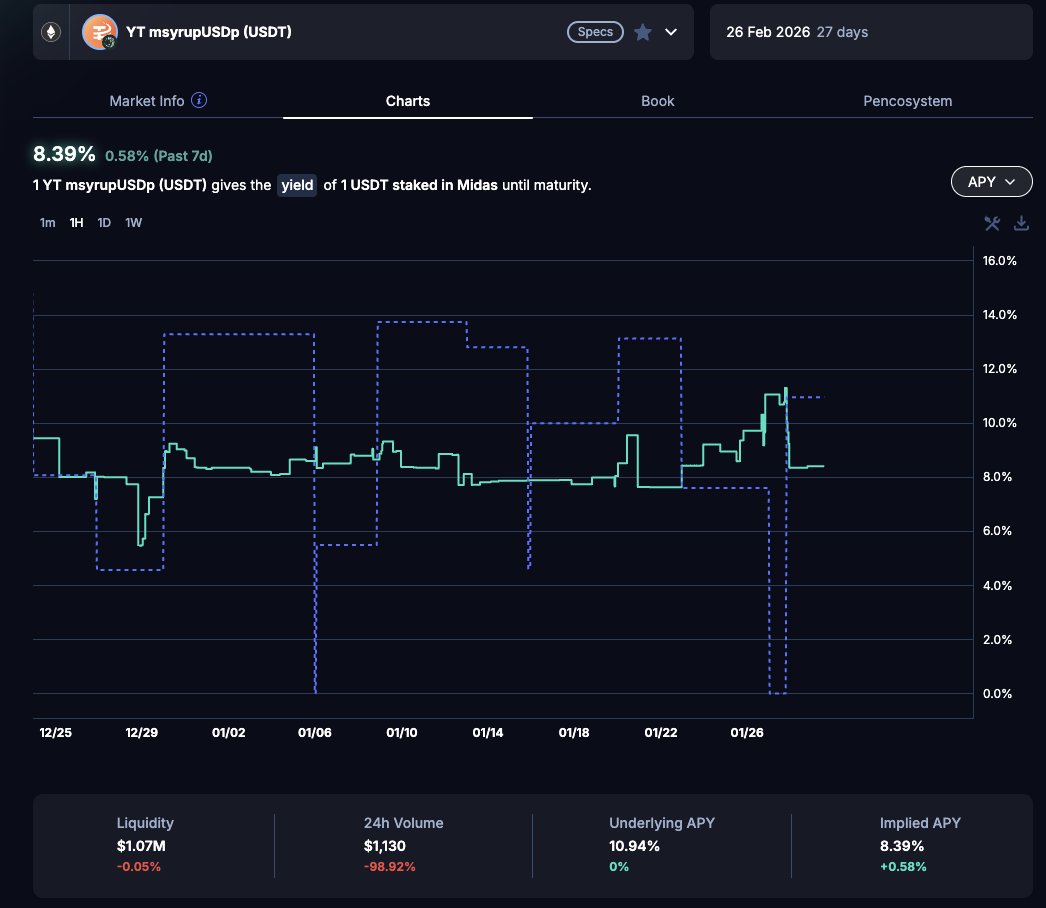
Task: Open chart tools via wrench icon
Action: click(992, 223)
